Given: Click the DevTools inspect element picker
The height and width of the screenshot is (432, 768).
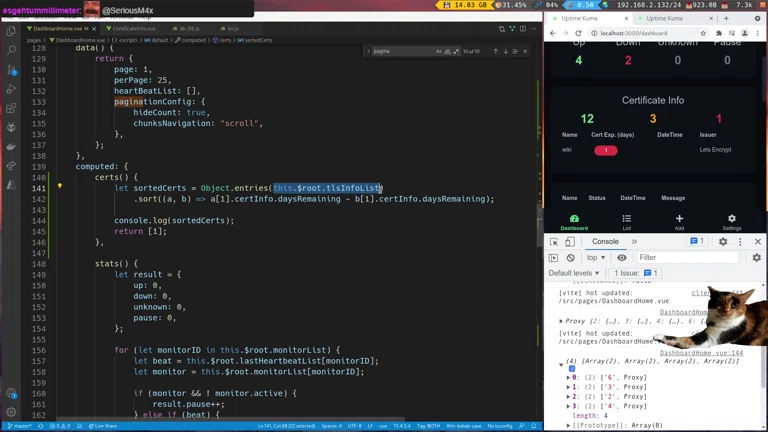Looking at the screenshot, I should pos(554,241).
